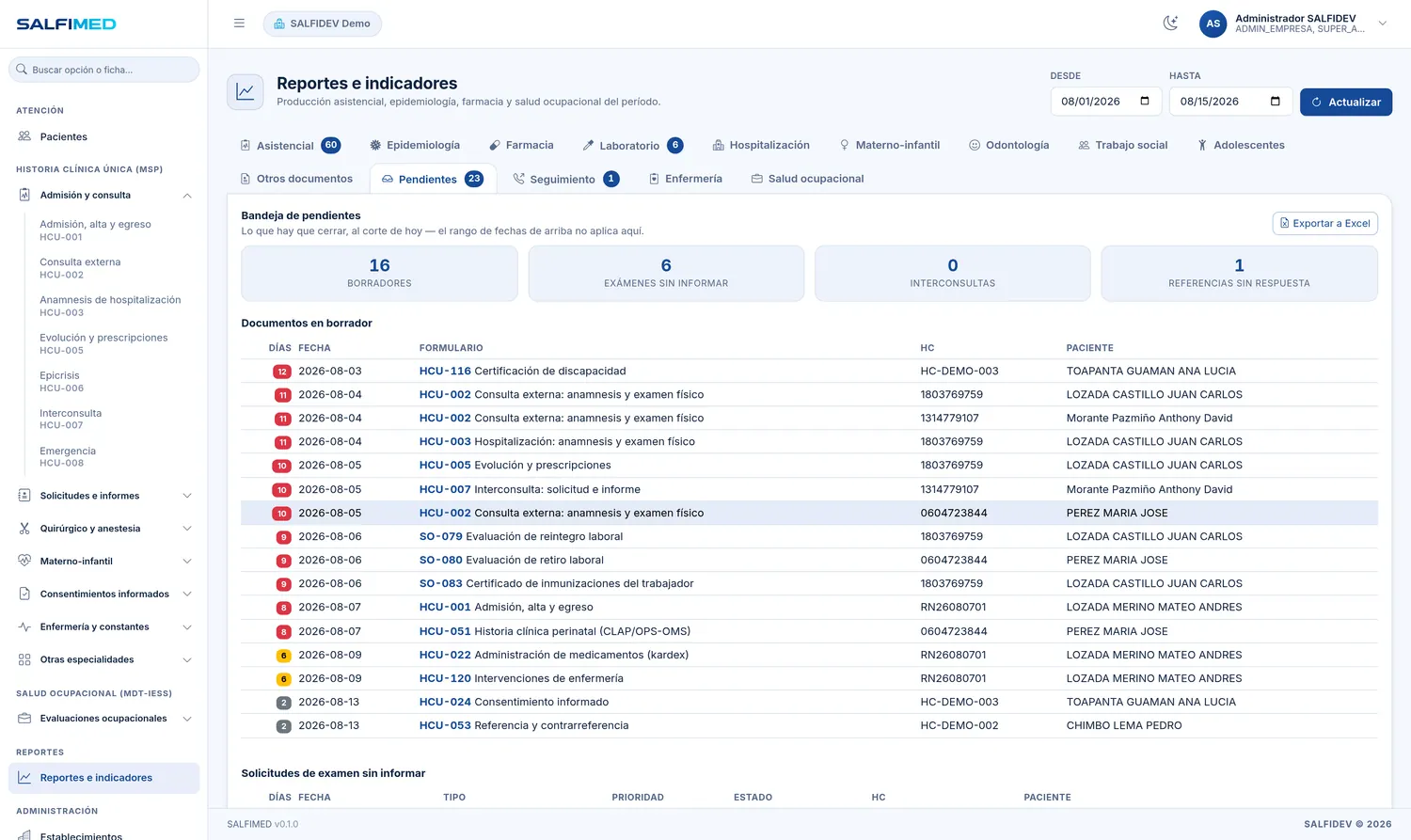Open HCU-024 Consentimiento informado draft
Image resolution: width=1411 pixels, height=840 pixels.
(x=809, y=702)
